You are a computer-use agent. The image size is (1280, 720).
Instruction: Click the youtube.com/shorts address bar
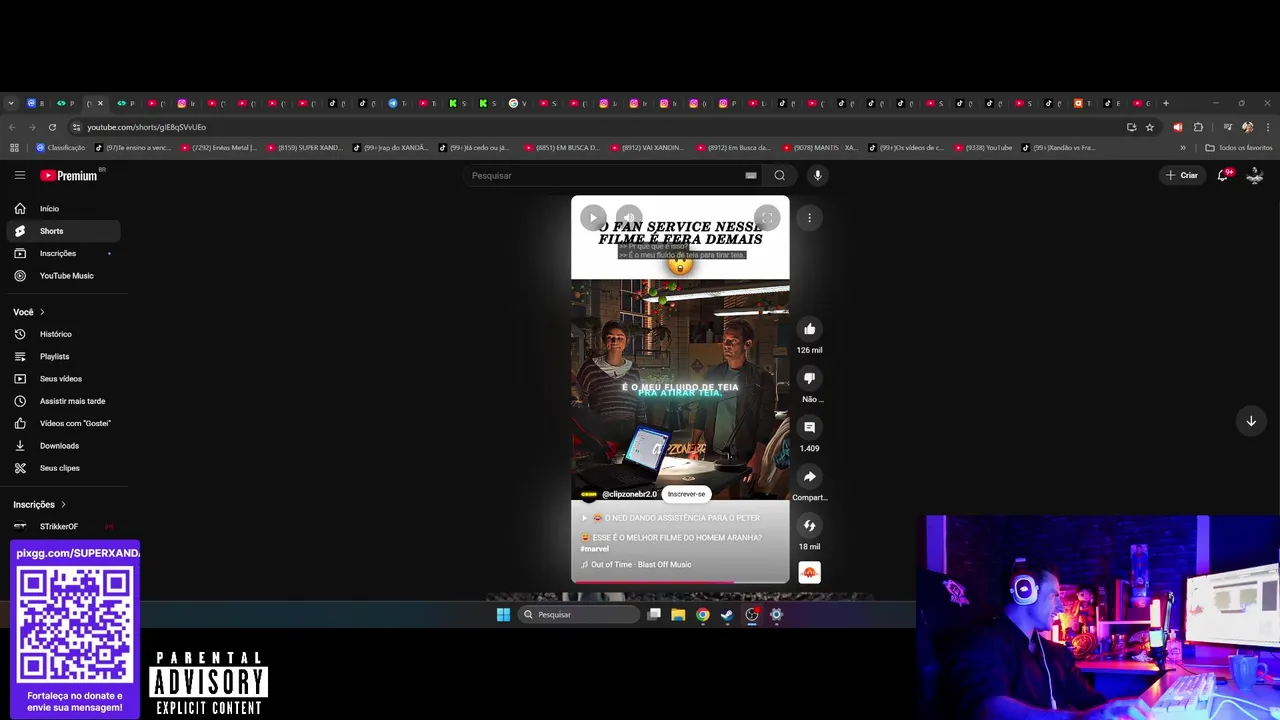[146, 127]
